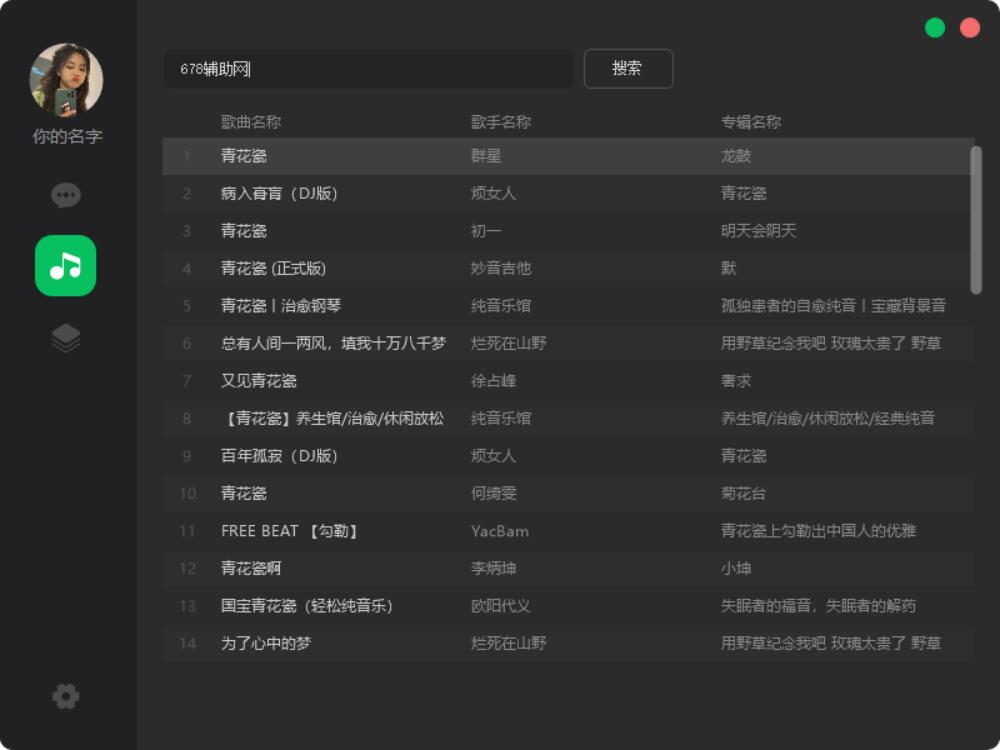Screen dimensions: 1000x750
Task: Click the 你的名字 username label
Action: (67, 136)
